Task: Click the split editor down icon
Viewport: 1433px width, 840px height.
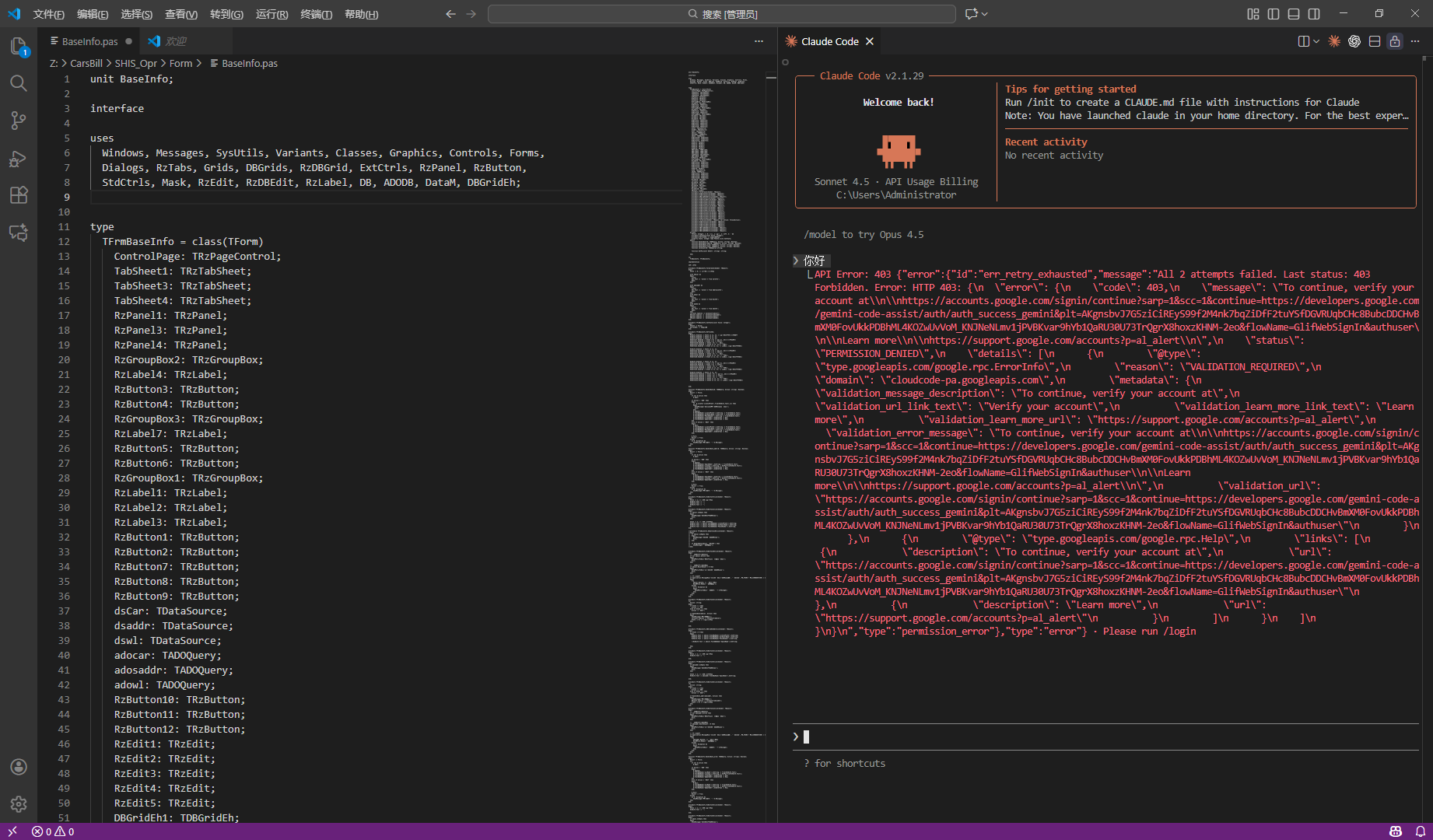Action: click(x=1375, y=41)
